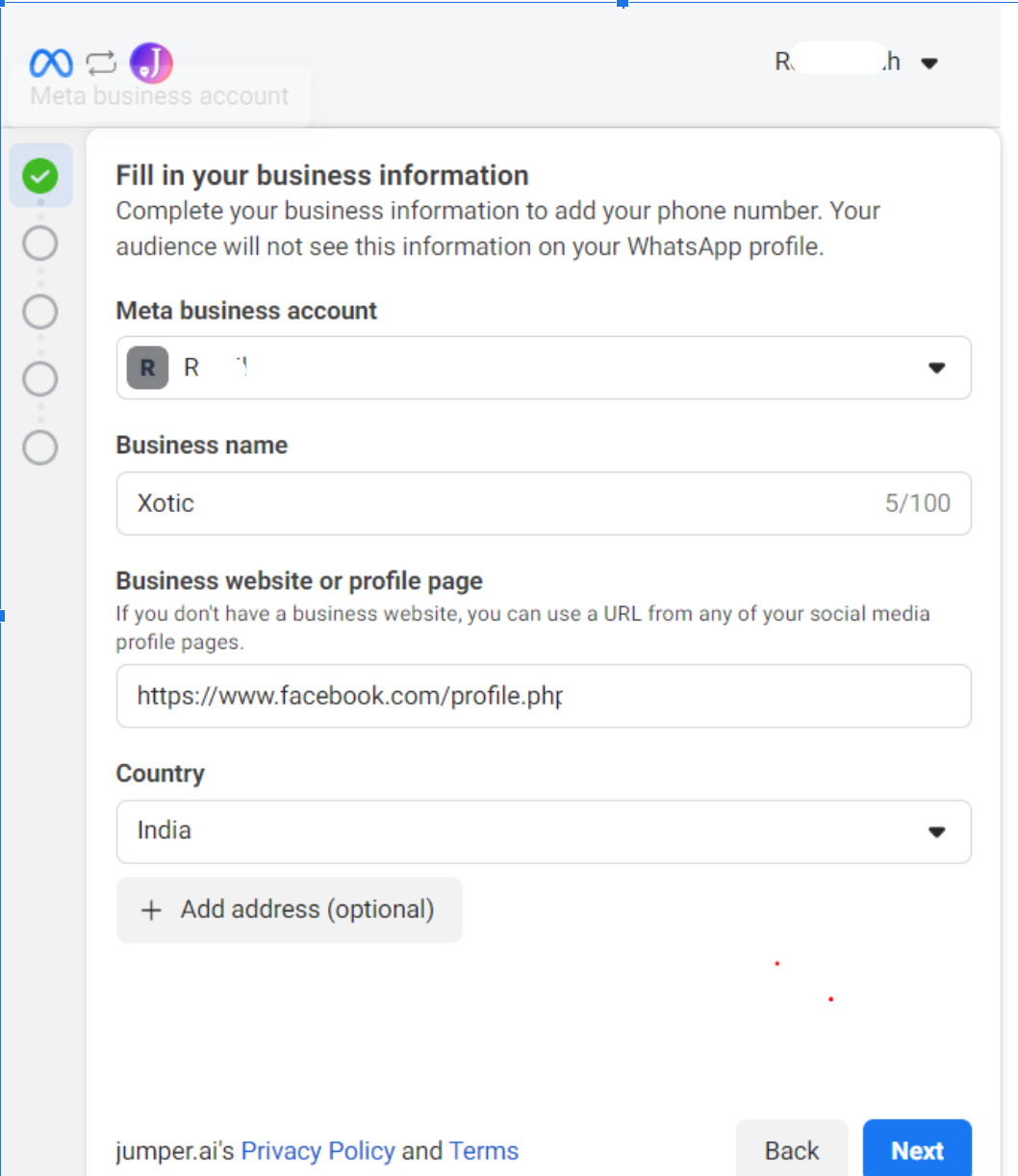This screenshot has width=1018, height=1176.
Task: Click the Next button
Action: pos(917,1150)
